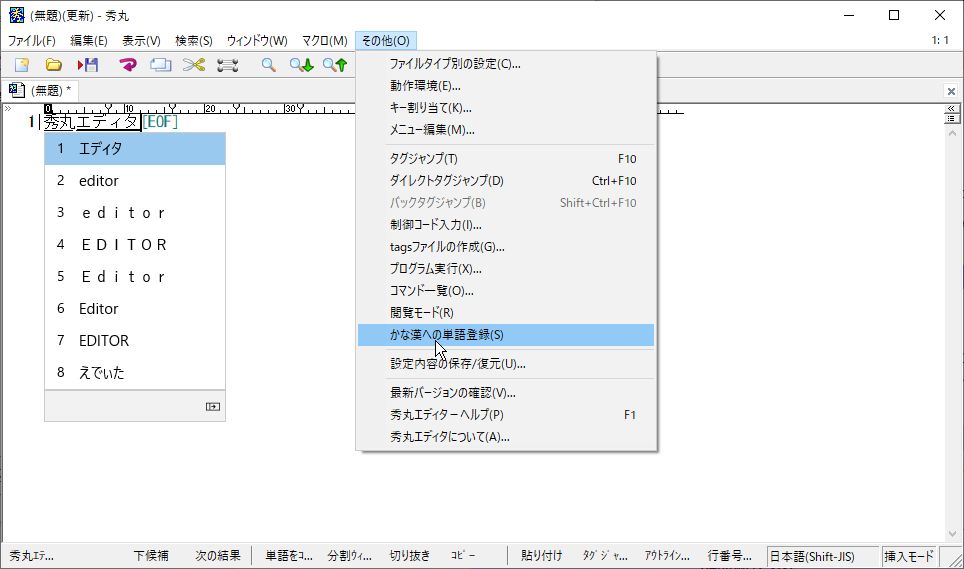Click the copy pages toolbar icon
The image size is (964, 569).
[x=160, y=65]
